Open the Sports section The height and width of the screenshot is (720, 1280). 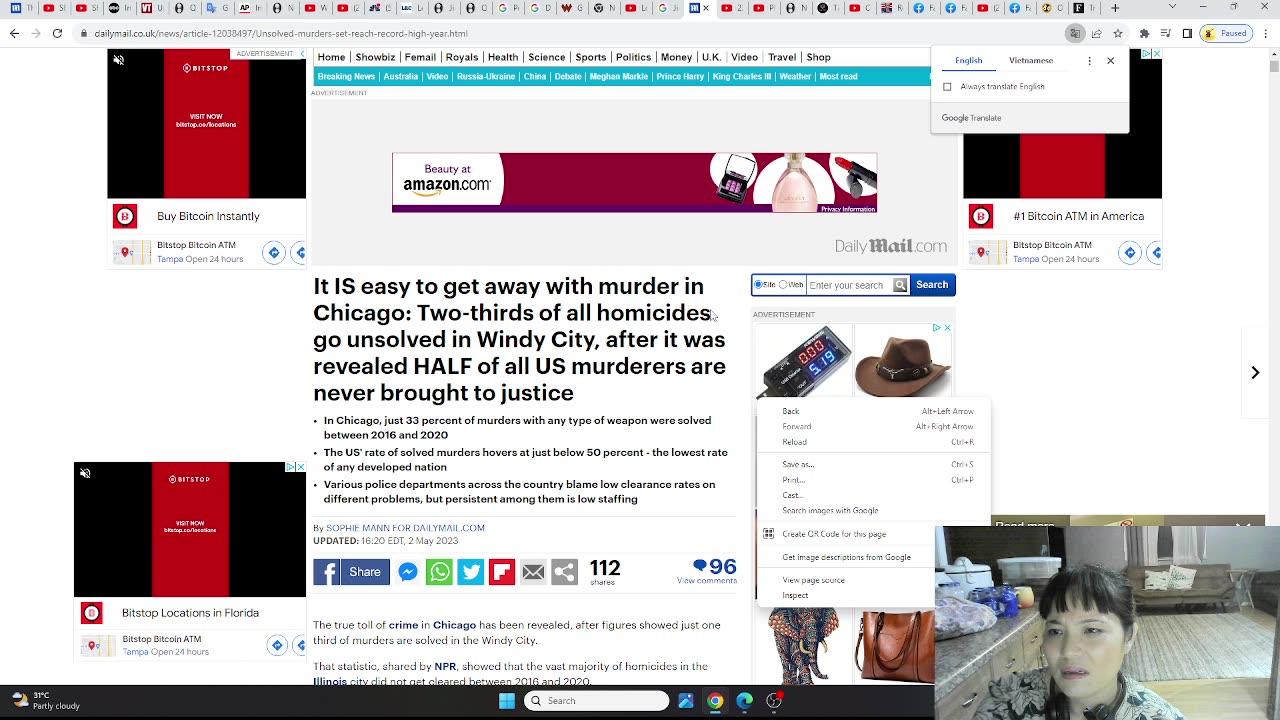click(590, 57)
